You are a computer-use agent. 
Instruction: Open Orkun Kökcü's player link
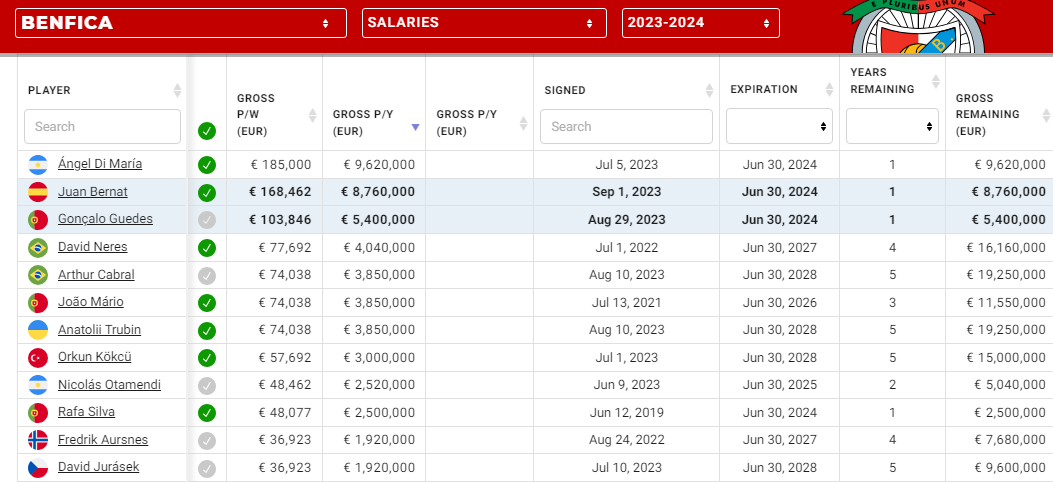95,356
